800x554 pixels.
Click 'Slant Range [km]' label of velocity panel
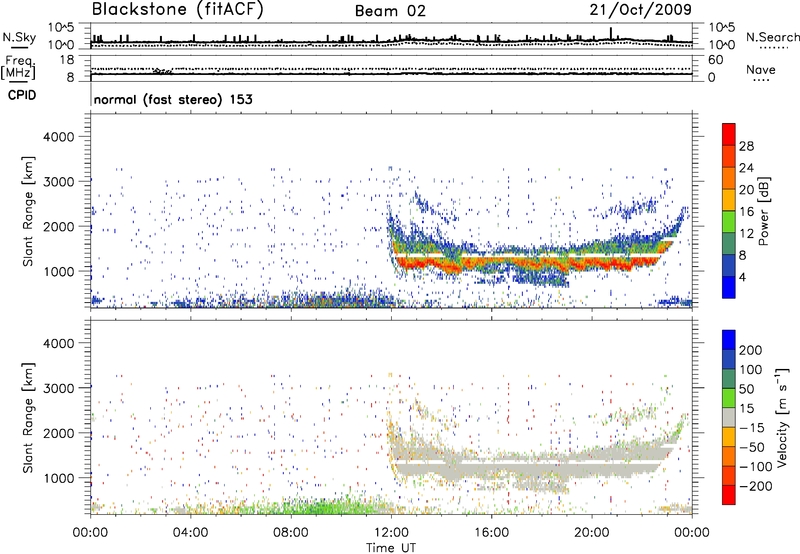[x=28, y=417]
